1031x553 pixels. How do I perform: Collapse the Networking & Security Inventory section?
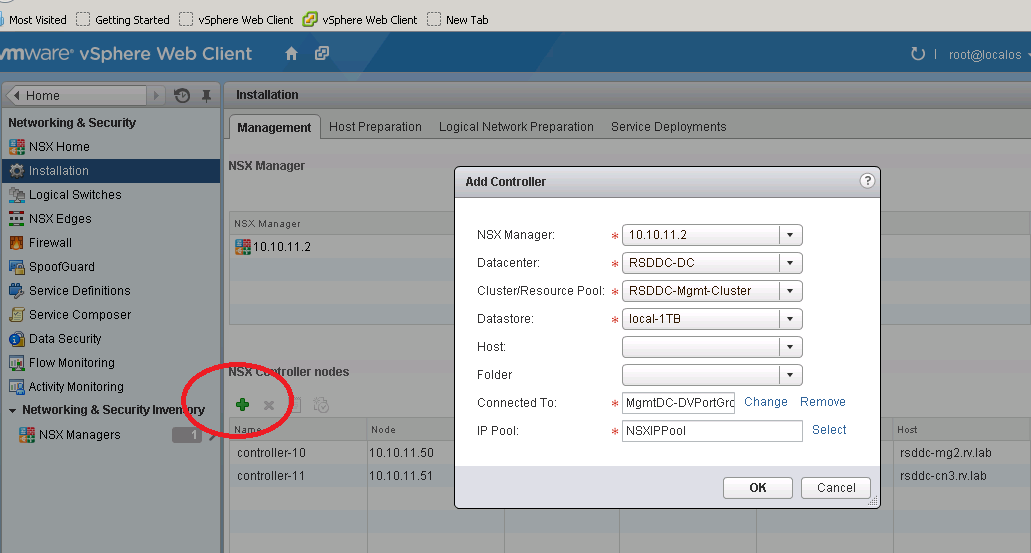click(13, 410)
